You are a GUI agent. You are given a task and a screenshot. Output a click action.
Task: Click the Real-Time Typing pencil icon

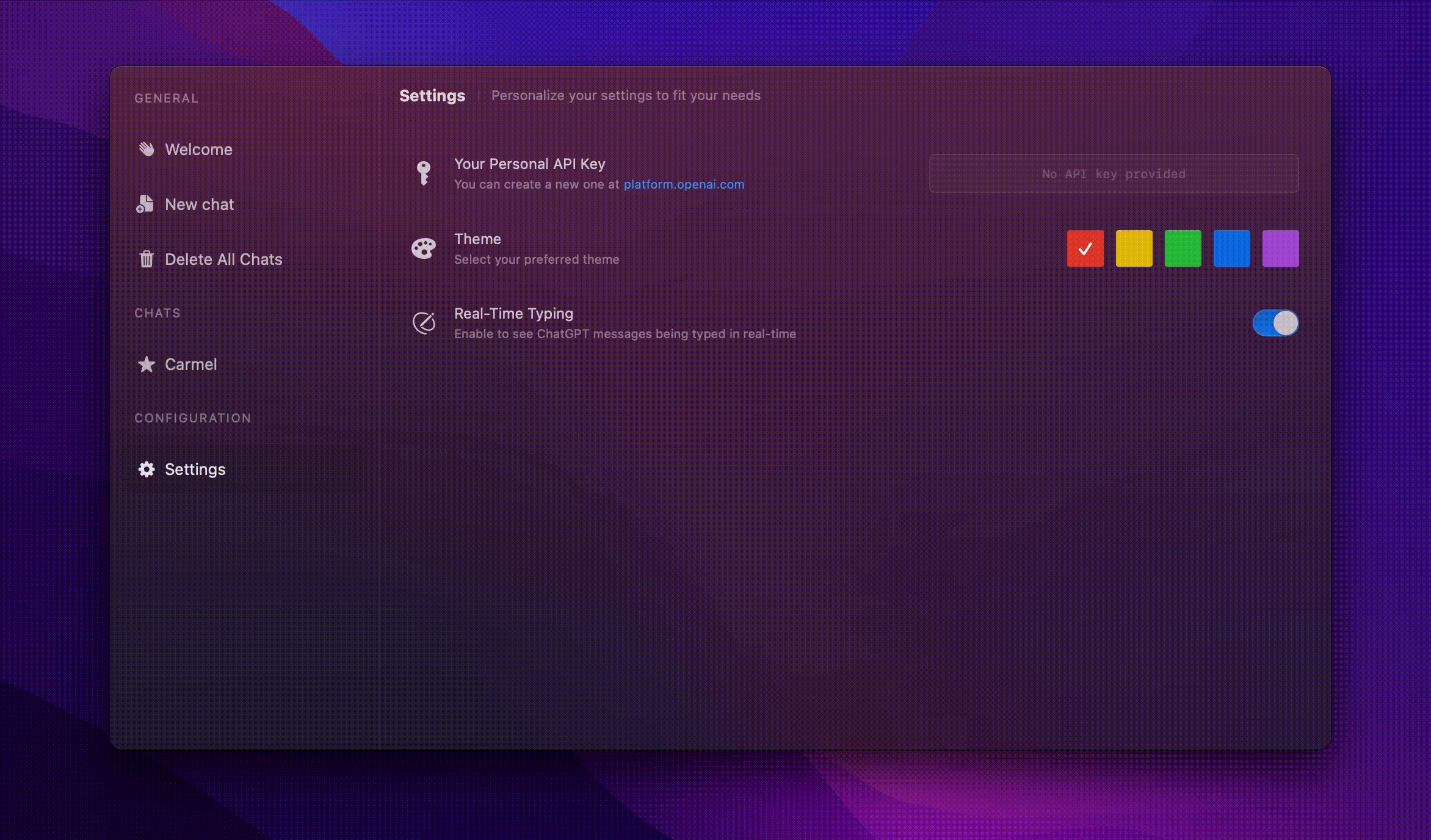tap(424, 323)
